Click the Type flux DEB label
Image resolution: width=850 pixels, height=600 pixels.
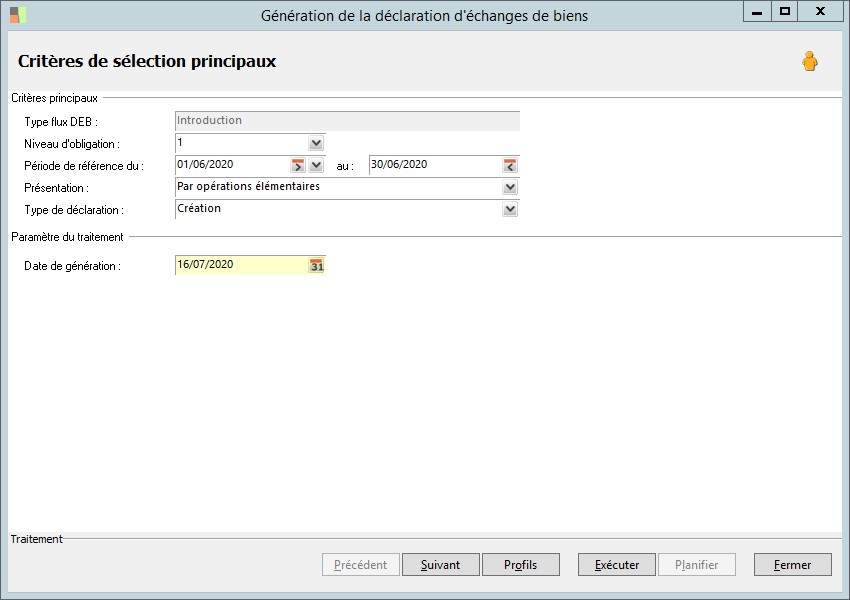pyautogui.click(x=61, y=122)
